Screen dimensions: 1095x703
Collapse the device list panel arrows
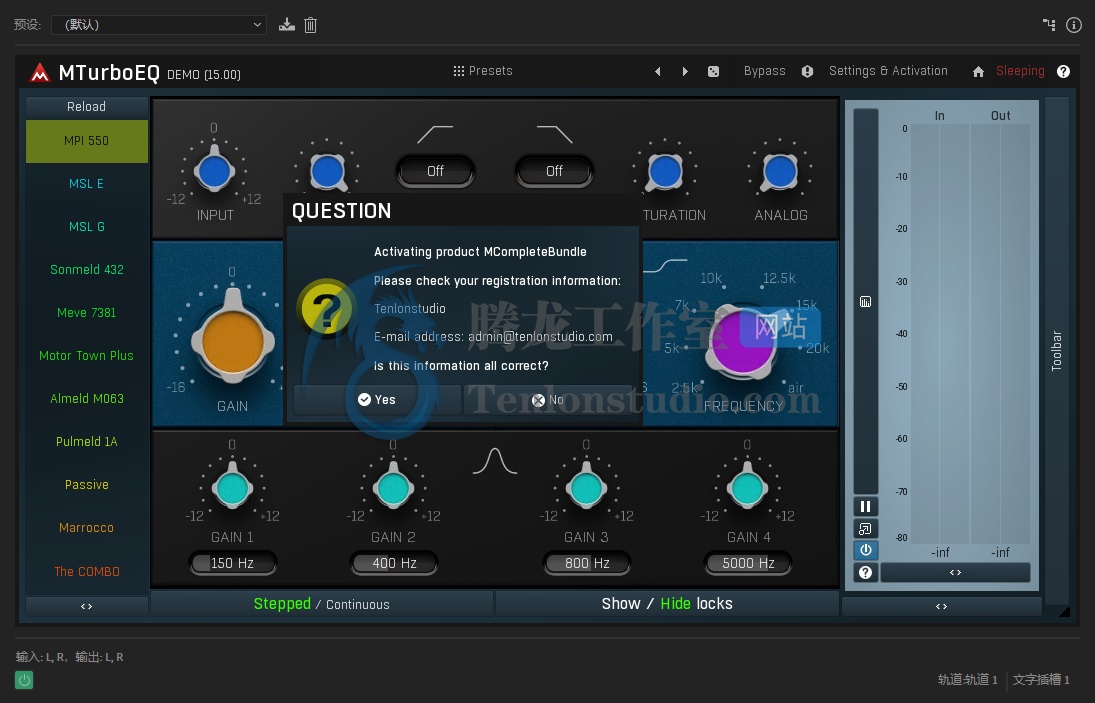point(87,606)
